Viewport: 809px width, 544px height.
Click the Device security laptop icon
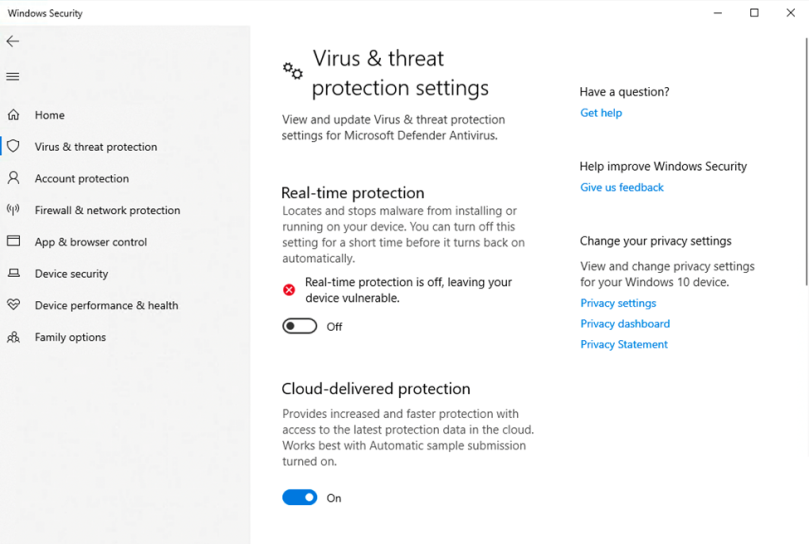(13, 273)
